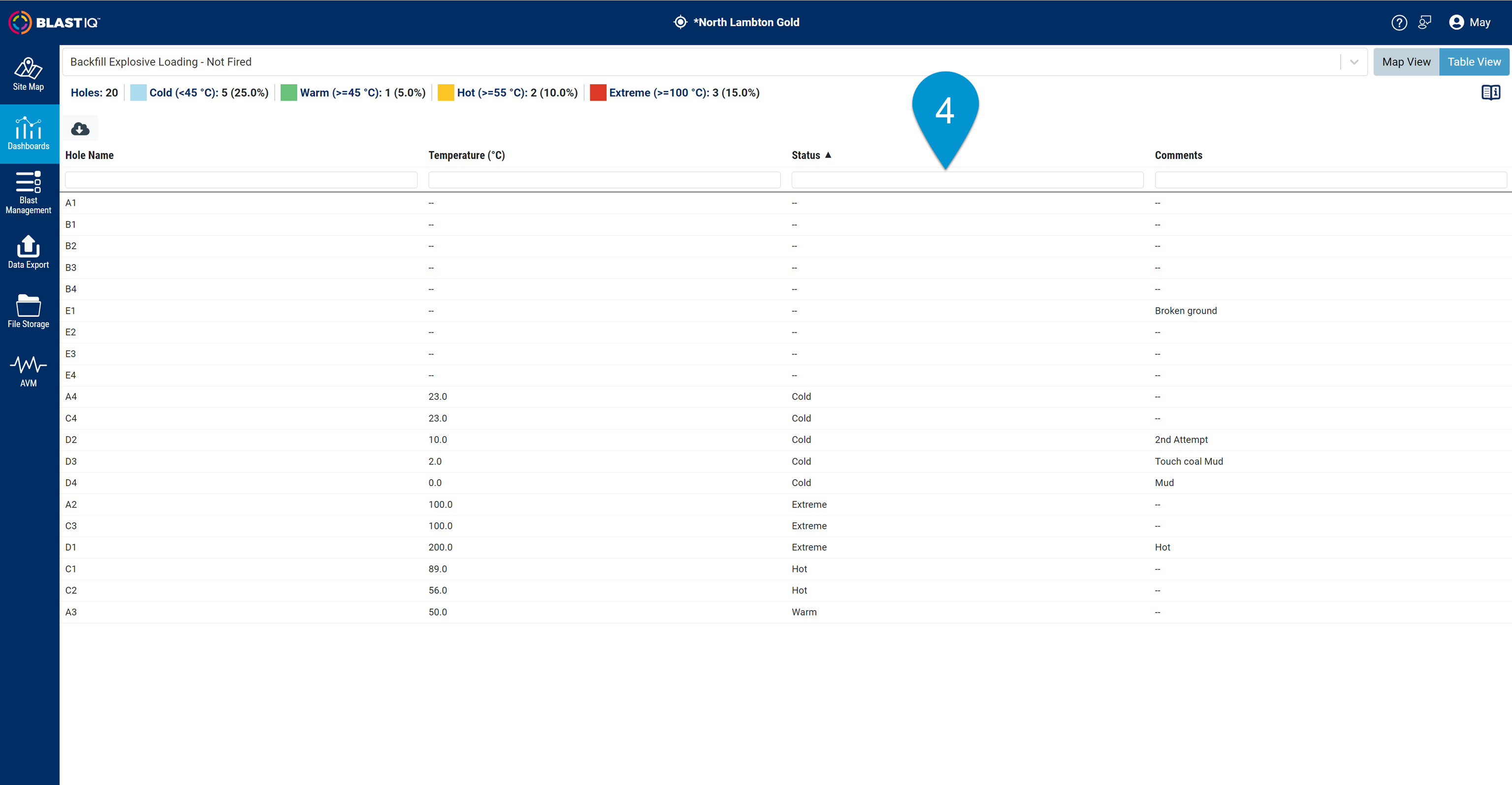The height and width of the screenshot is (785, 1512).
Task: Select hole row A1
Action: click(x=785, y=203)
